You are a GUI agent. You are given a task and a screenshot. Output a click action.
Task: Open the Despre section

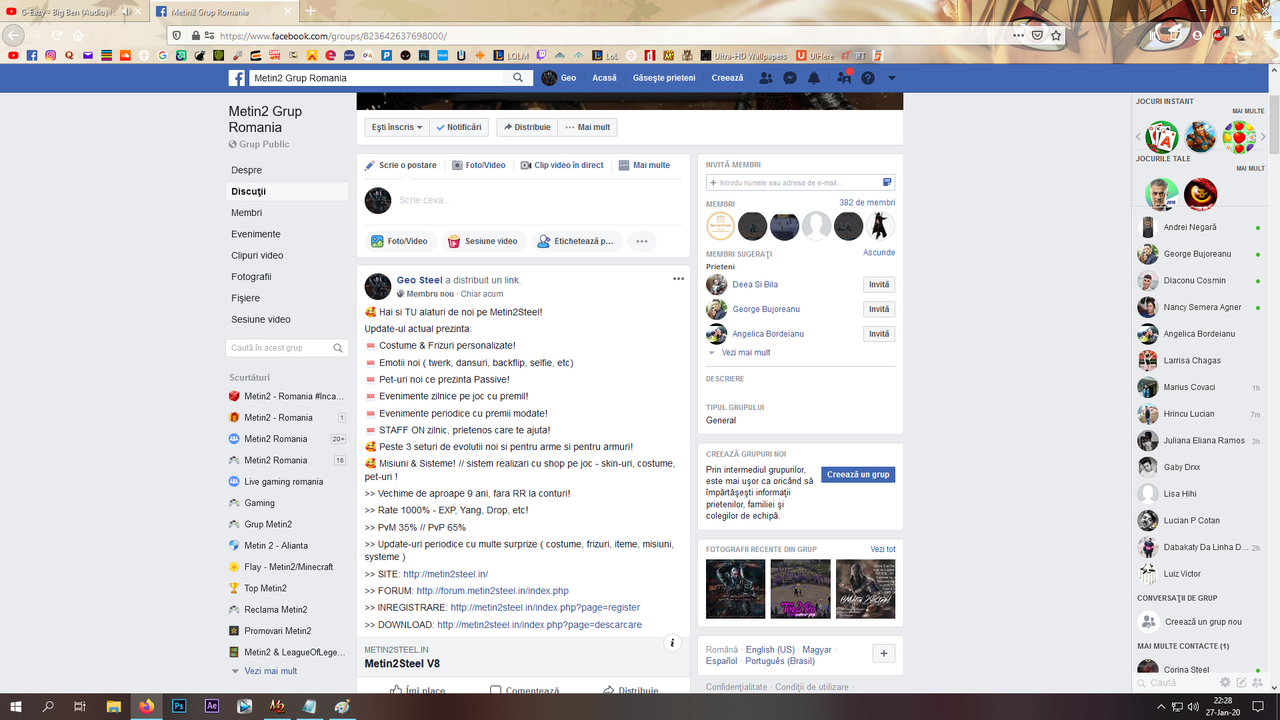[288, 170]
